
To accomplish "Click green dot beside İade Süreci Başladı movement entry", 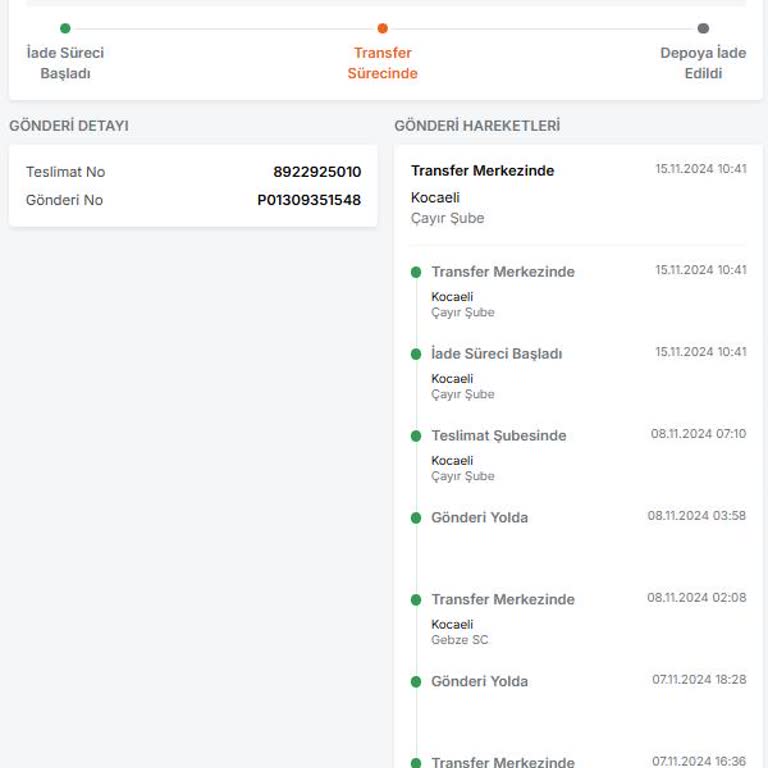I will pyautogui.click(x=416, y=354).
